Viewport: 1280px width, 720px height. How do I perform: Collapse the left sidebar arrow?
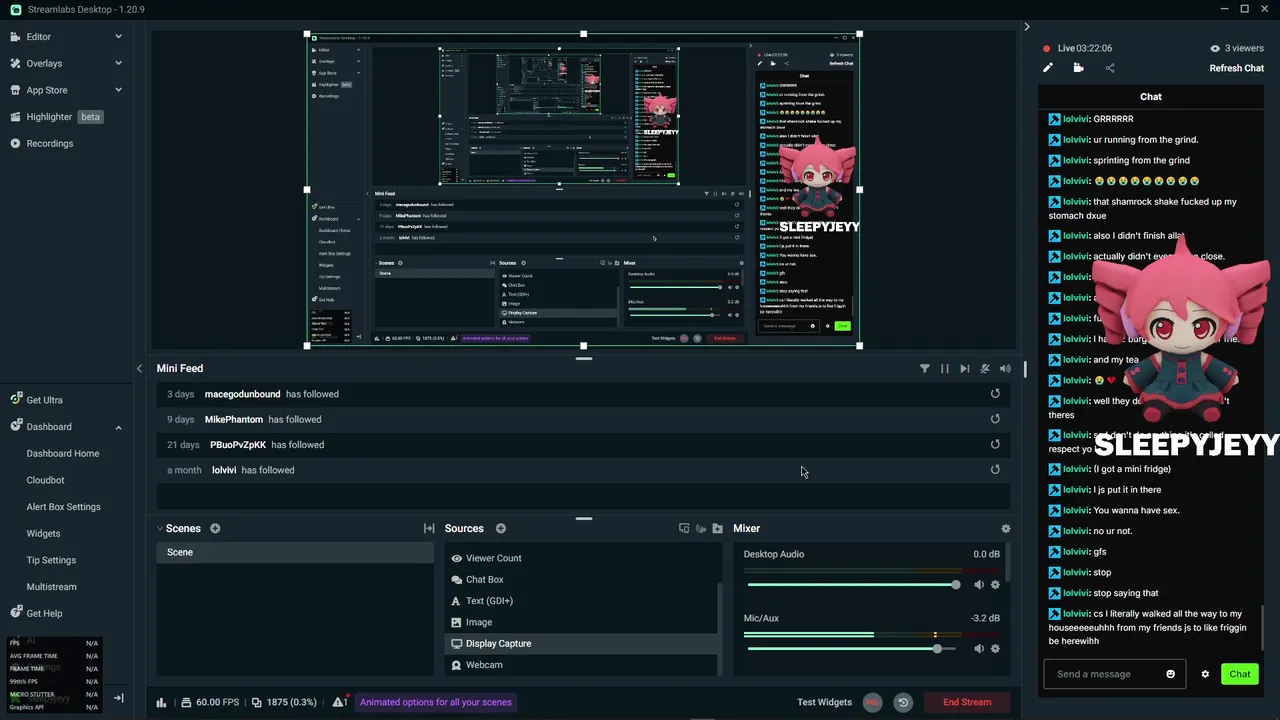coord(118,698)
